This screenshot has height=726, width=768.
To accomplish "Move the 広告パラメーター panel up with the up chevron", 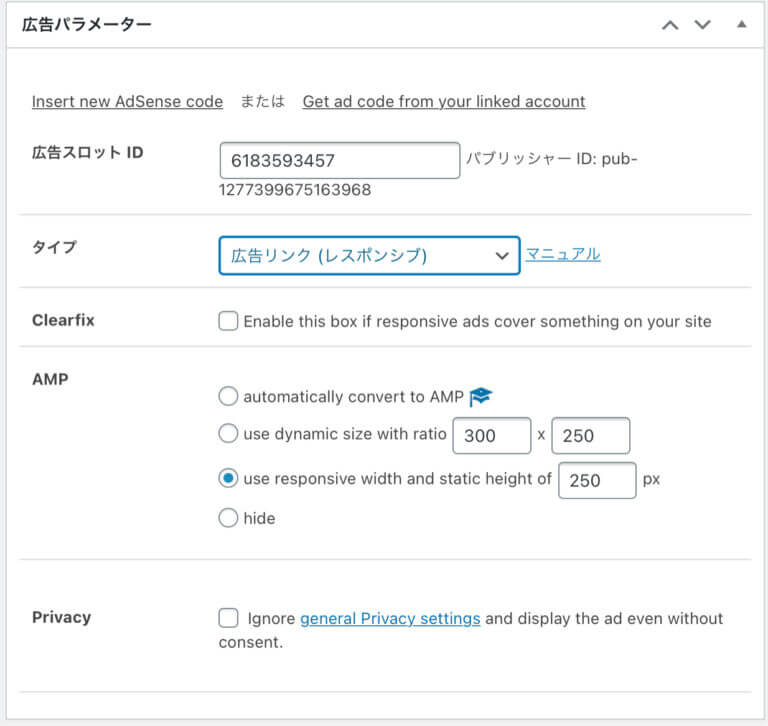I will coord(670,25).
